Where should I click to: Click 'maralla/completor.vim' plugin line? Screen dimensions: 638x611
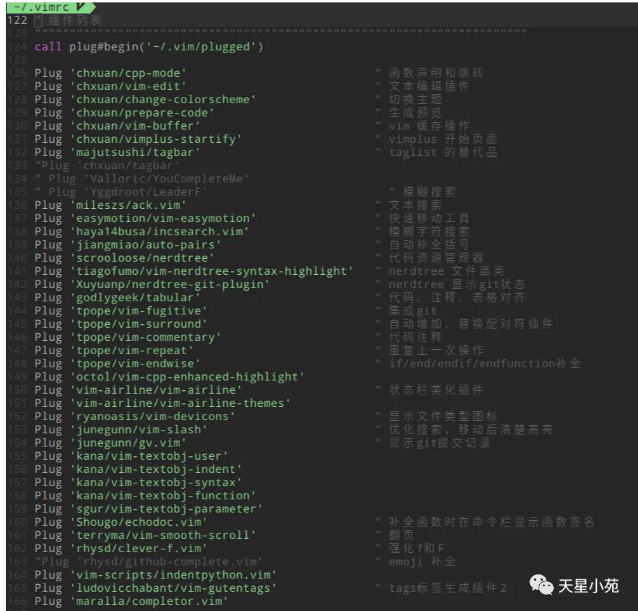pos(131,602)
